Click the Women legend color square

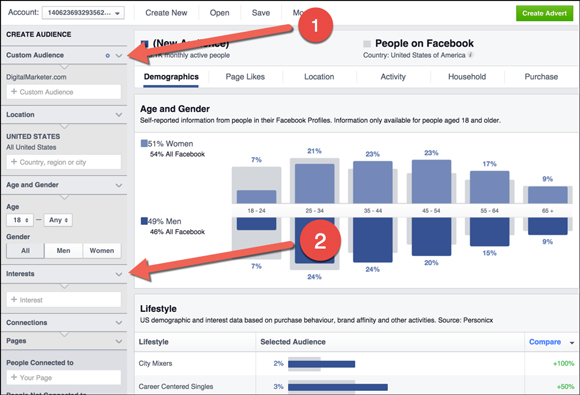click(x=144, y=144)
